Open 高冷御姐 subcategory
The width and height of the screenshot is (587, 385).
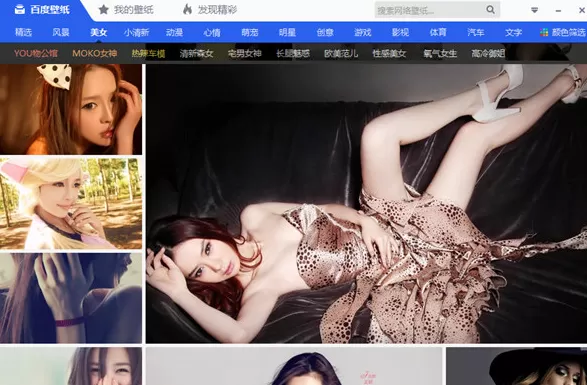[x=488, y=54]
